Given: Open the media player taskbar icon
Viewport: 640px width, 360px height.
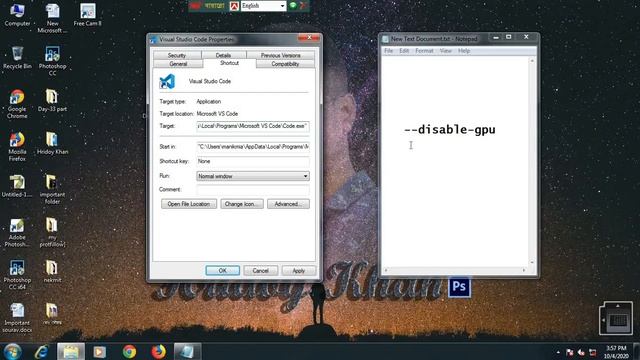Looking at the screenshot, I should (x=100, y=351).
